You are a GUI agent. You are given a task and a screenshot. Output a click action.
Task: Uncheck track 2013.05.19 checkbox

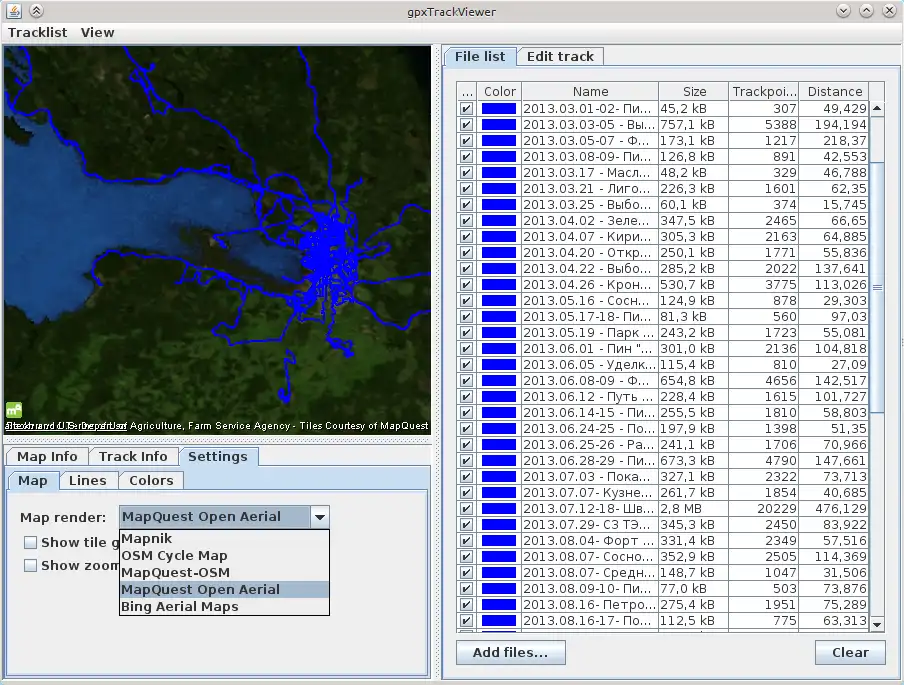click(x=466, y=333)
